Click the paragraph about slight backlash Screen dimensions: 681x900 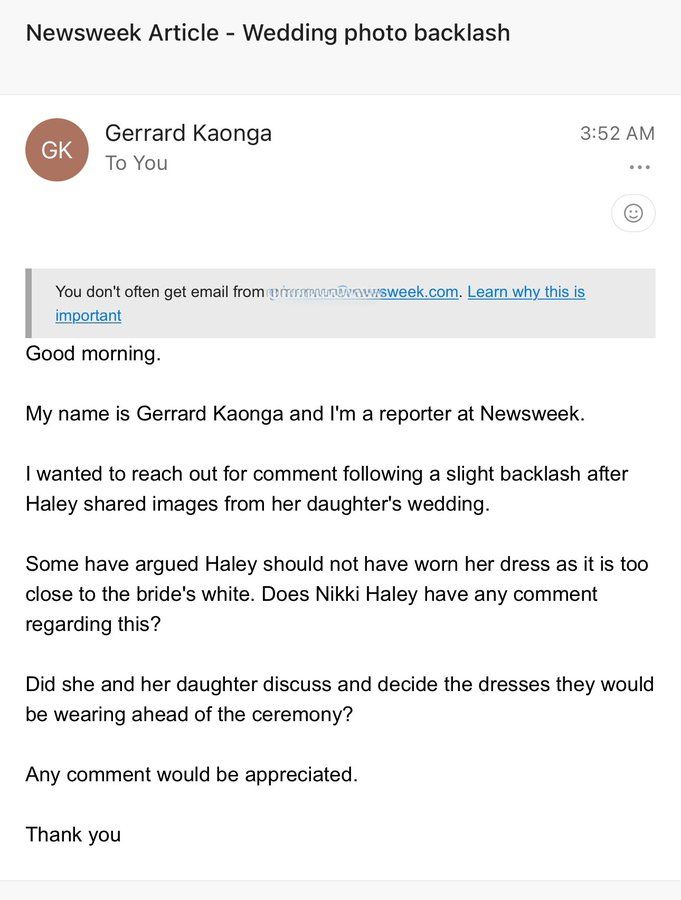326,488
